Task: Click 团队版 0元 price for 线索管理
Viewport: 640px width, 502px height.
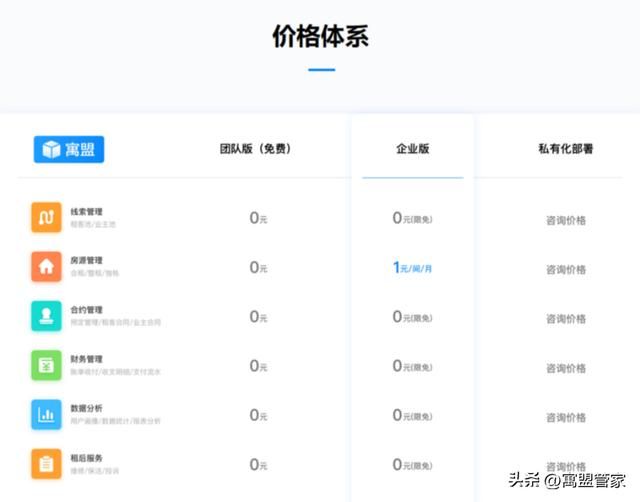Action: 258,218
